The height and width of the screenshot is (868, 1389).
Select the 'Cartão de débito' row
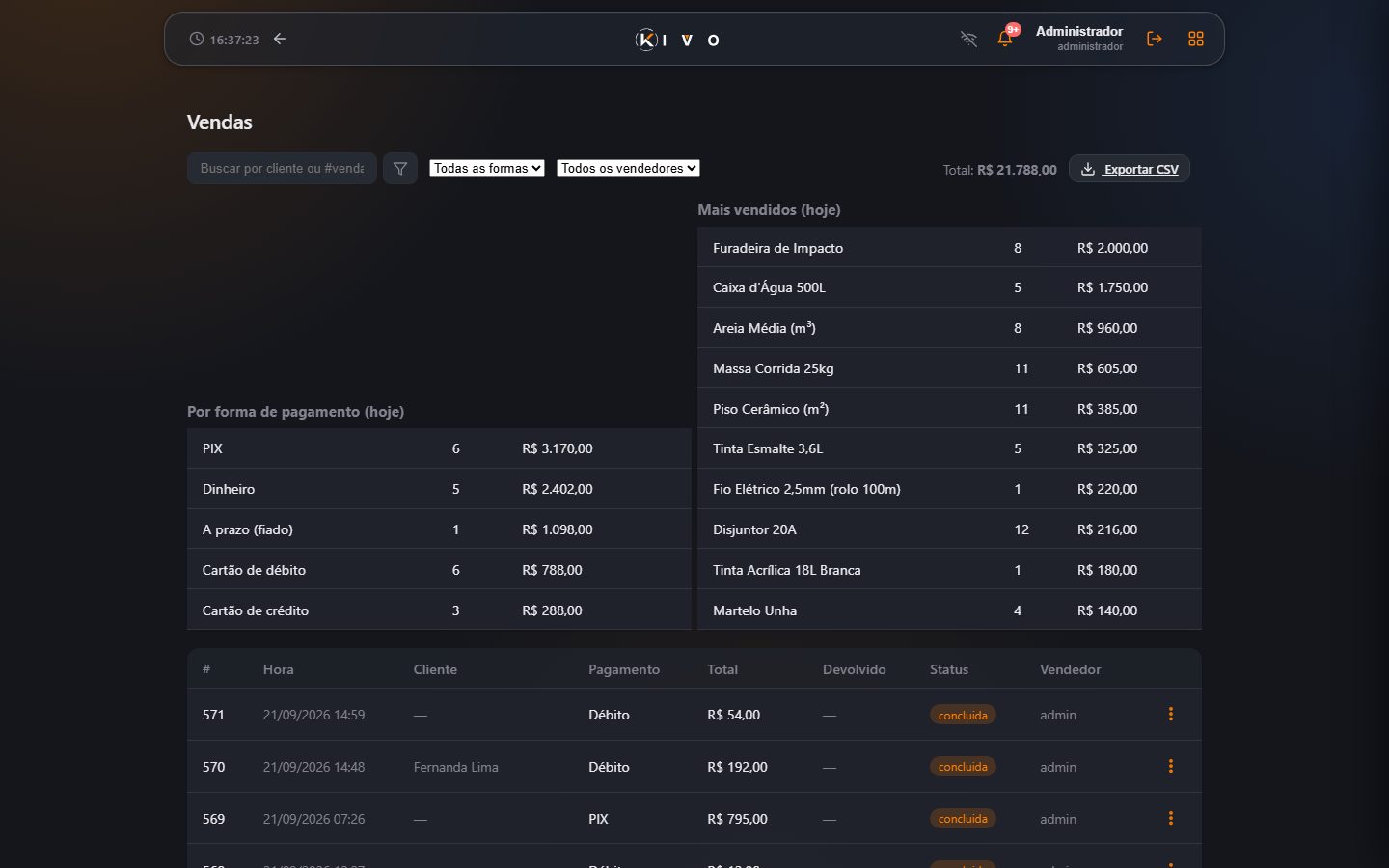click(x=439, y=570)
